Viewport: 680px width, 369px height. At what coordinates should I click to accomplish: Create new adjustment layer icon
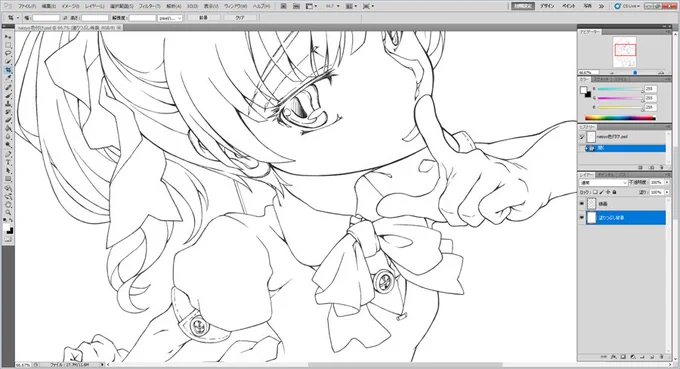[633, 356]
